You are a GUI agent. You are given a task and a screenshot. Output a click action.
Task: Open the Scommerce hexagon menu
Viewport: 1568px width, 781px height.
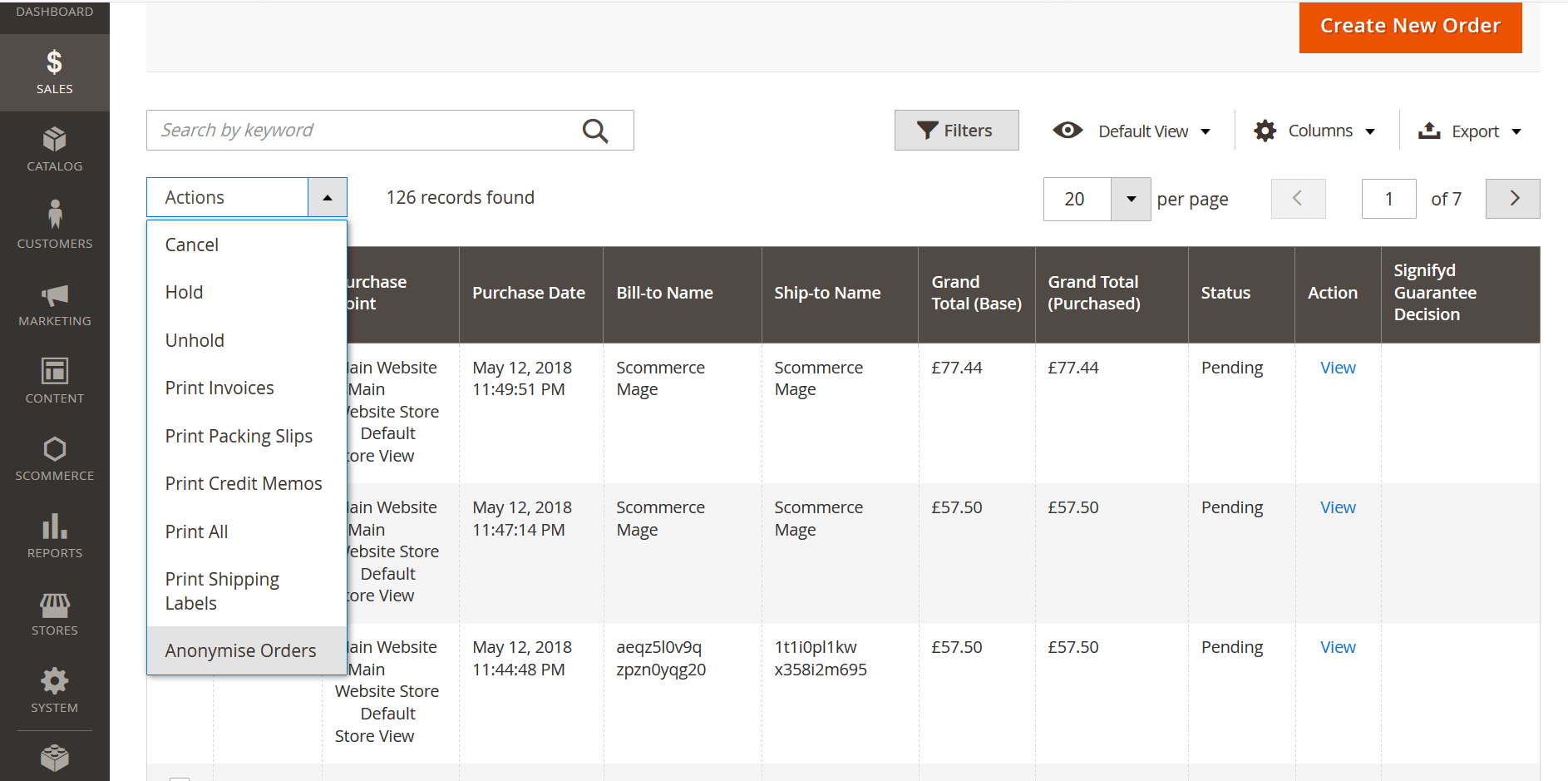point(54,458)
